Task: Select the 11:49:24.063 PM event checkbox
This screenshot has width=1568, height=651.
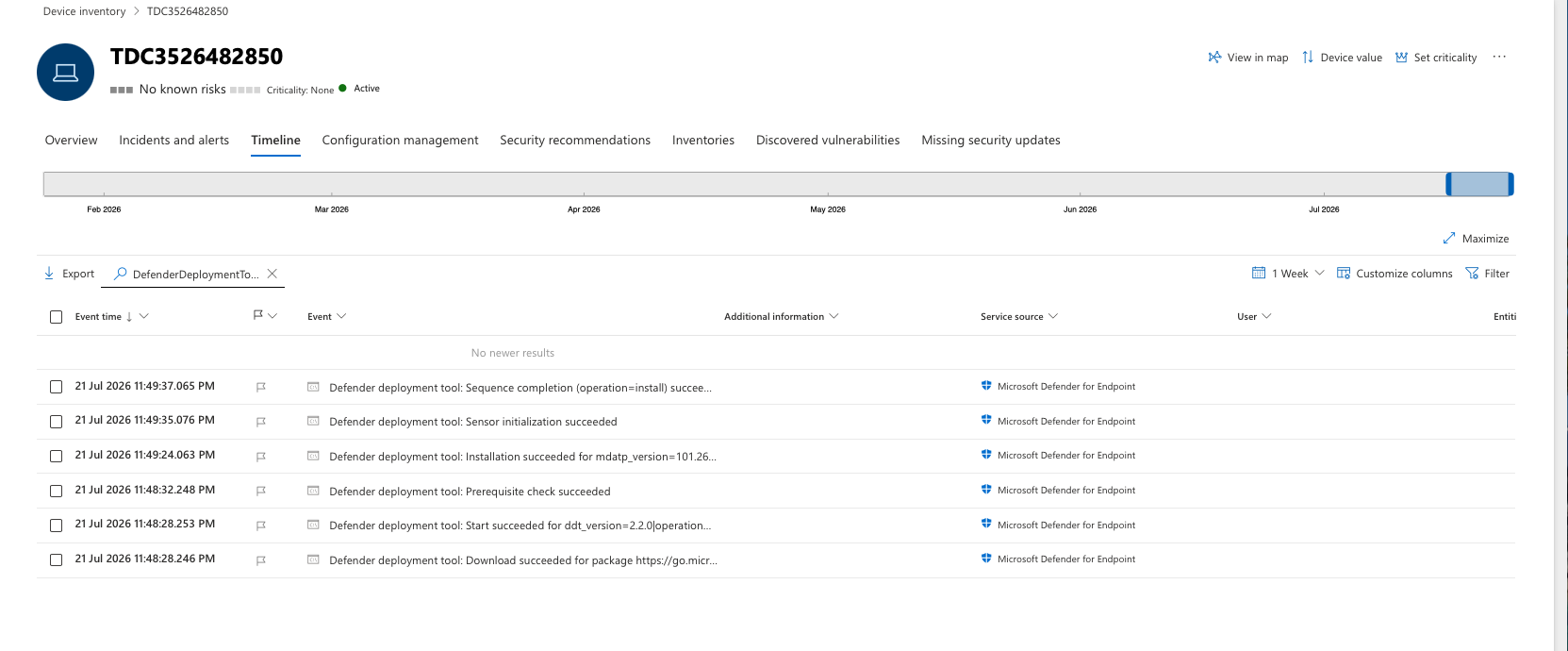Action: [x=56, y=457]
